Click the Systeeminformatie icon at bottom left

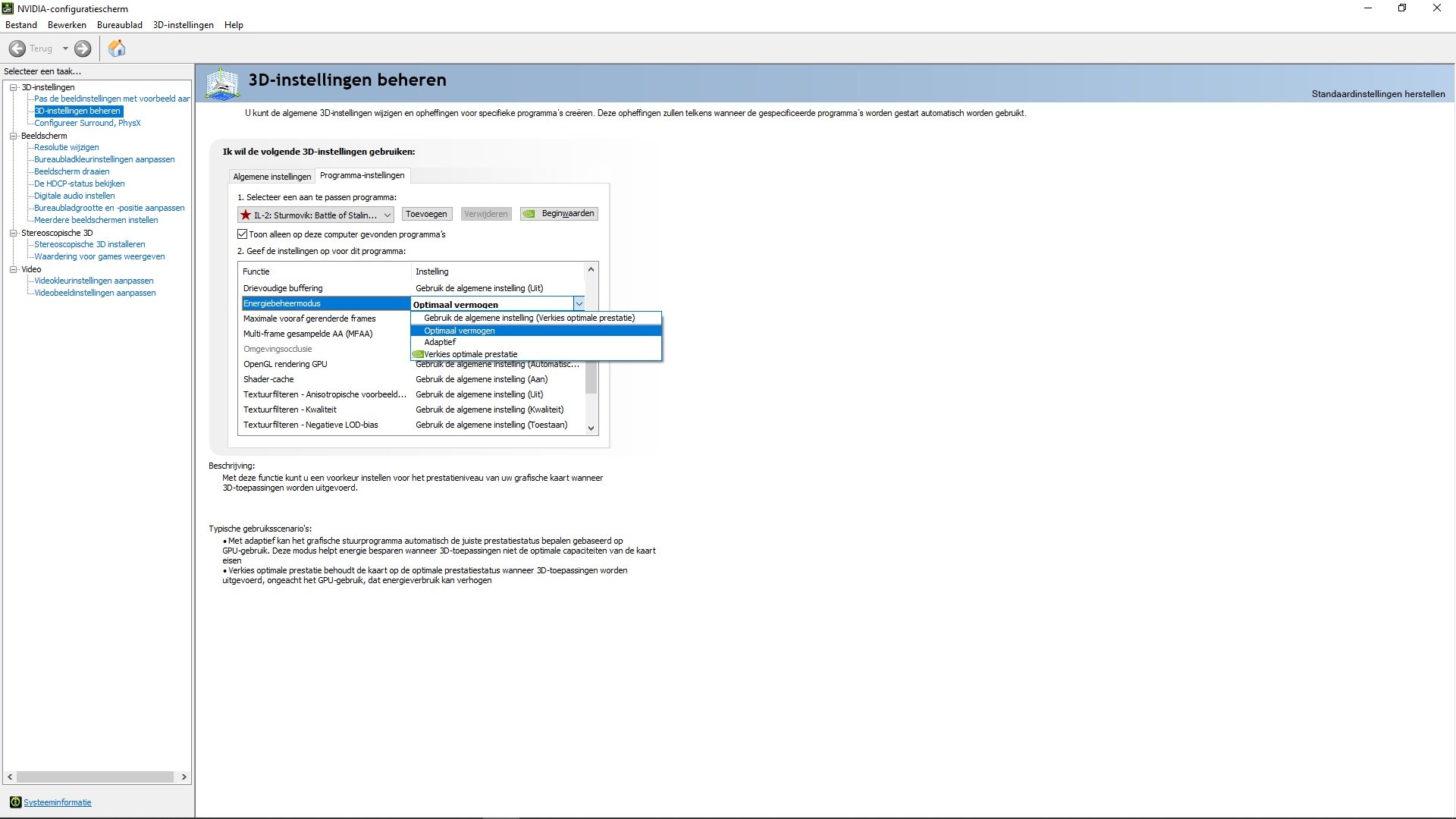[x=15, y=802]
